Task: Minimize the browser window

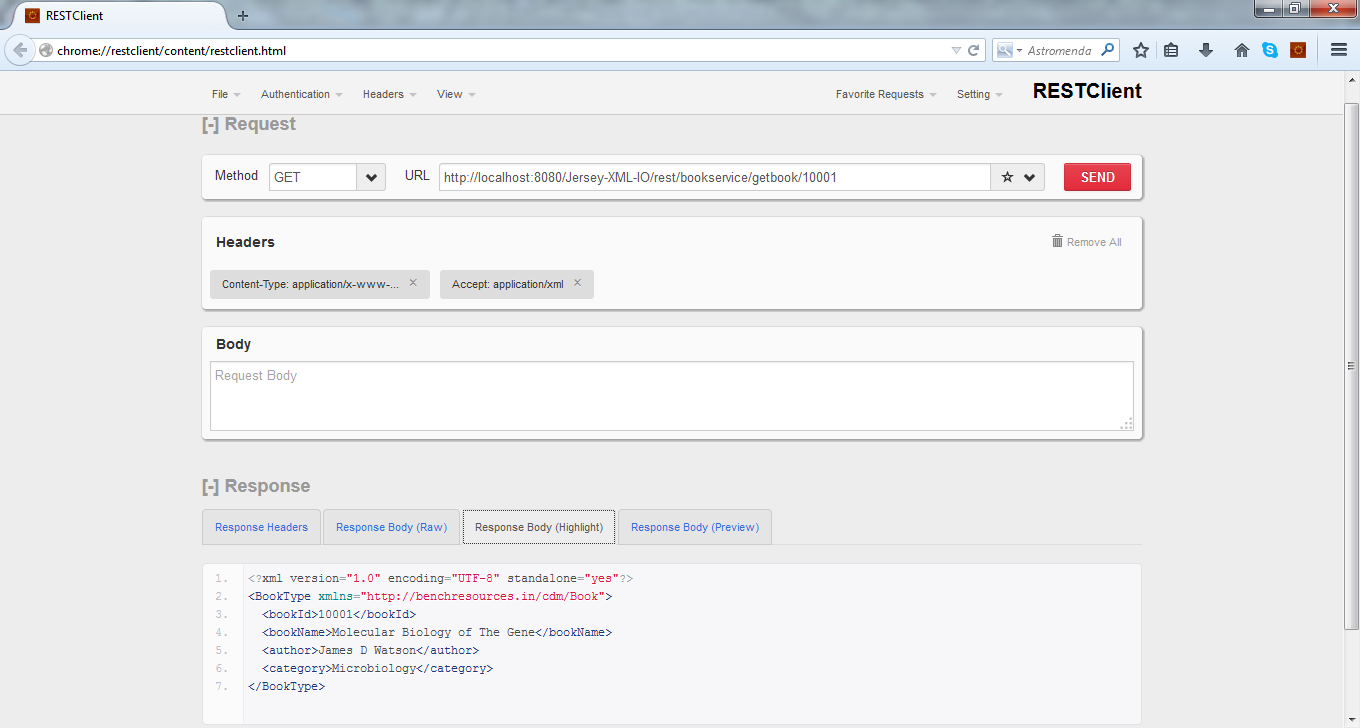Action: pyautogui.click(x=1268, y=8)
